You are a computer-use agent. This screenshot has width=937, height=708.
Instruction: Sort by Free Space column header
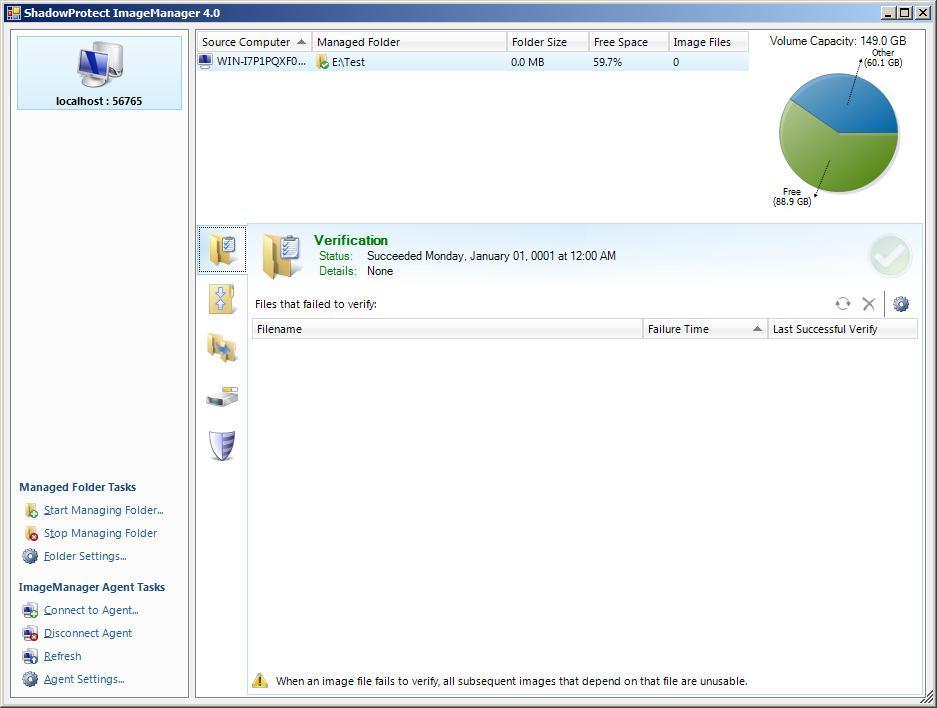click(629, 42)
